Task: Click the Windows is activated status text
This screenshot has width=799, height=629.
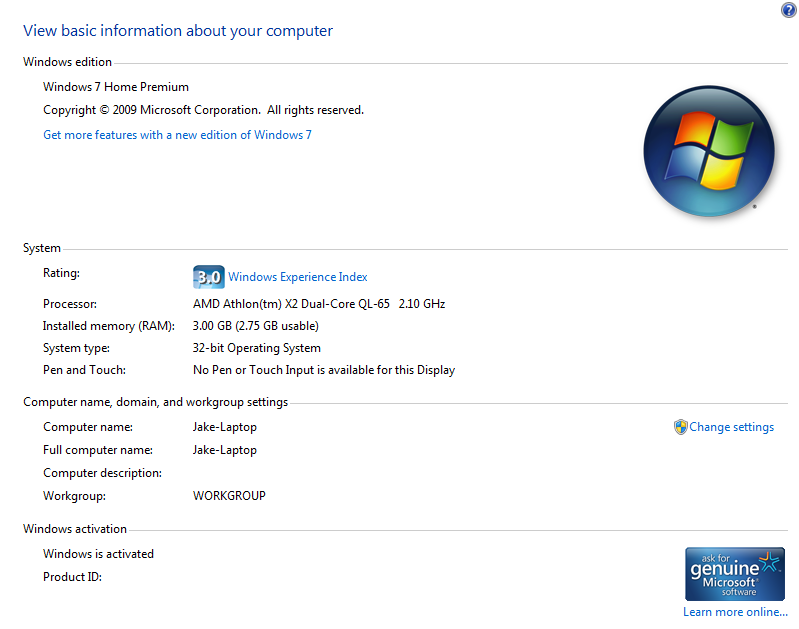Action: (98, 554)
